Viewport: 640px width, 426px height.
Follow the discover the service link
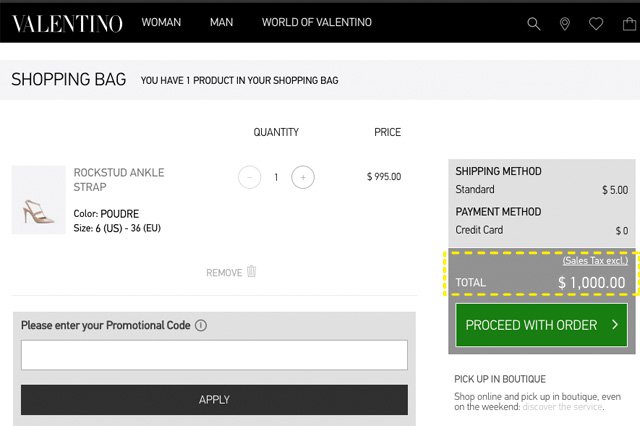[564, 406]
